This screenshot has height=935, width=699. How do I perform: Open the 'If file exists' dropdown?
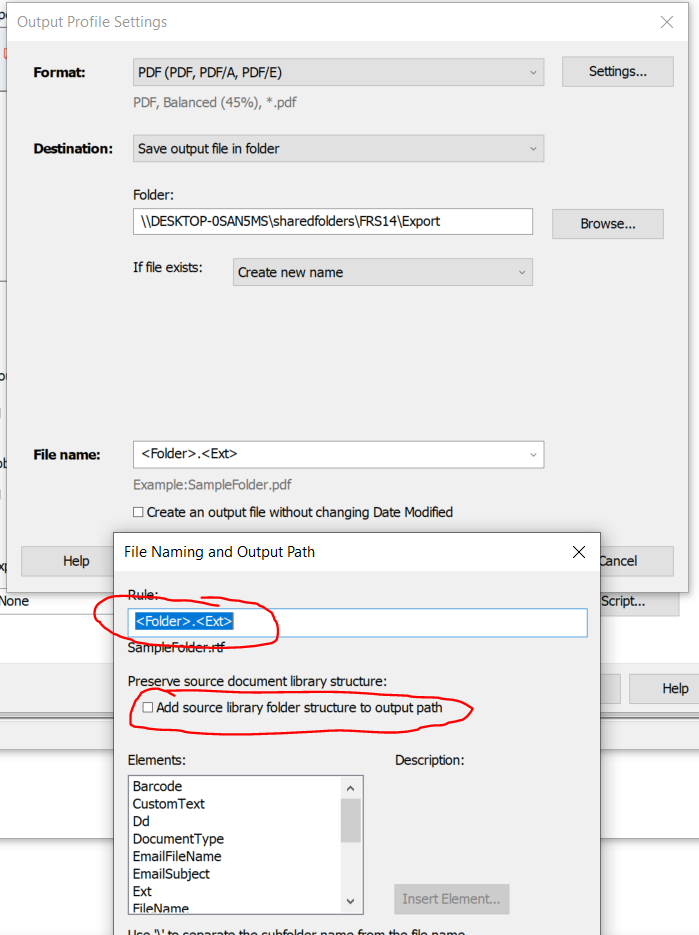point(382,272)
